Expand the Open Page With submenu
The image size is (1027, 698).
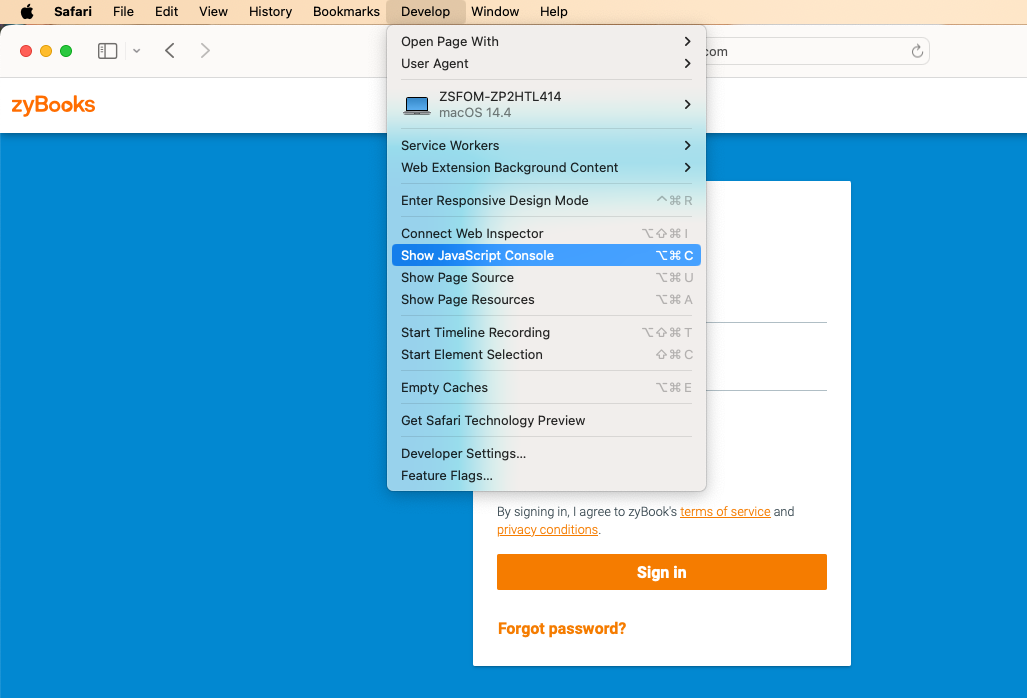tap(449, 41)
